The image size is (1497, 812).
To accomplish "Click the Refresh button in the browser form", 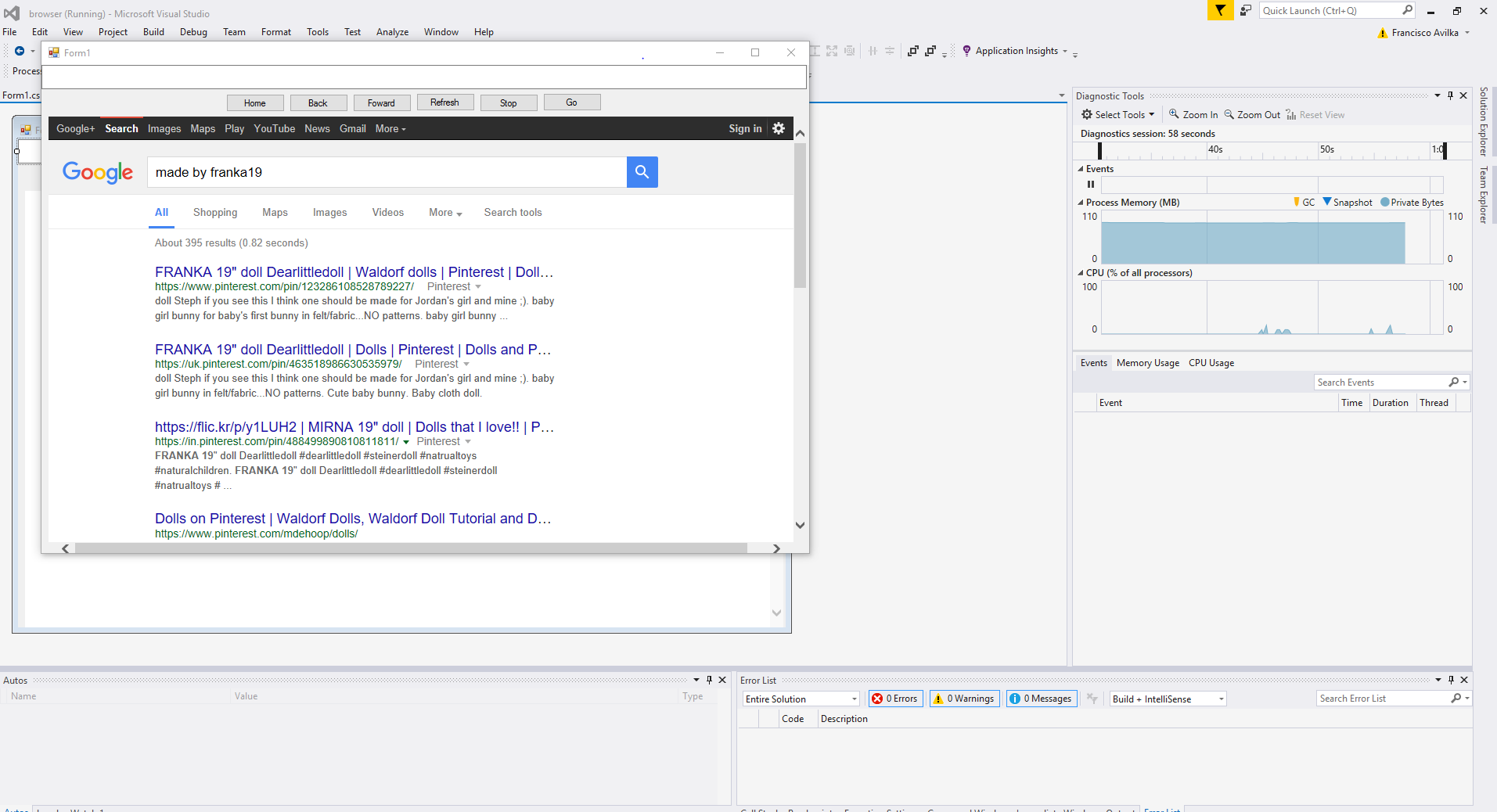I will (x=444, y=102).
